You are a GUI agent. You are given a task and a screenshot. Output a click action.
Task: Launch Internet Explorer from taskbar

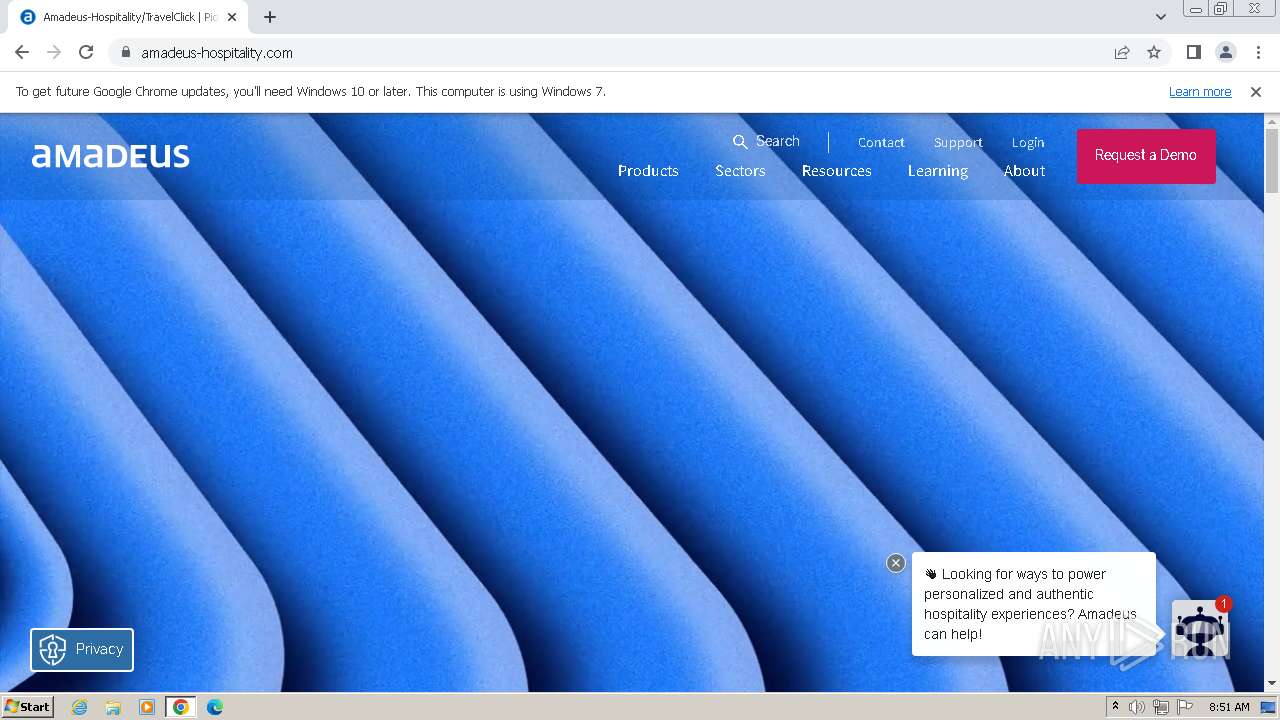coord(80,707)
